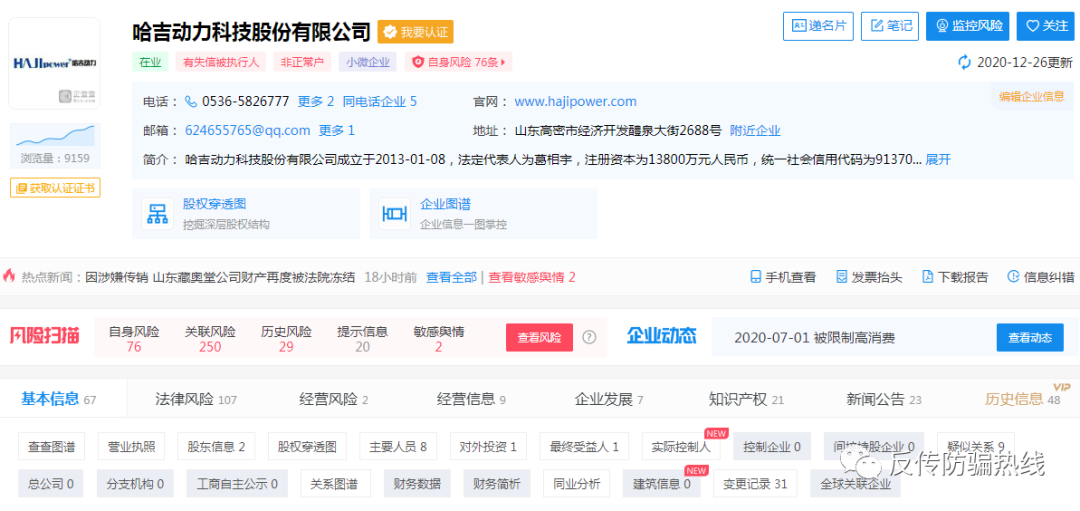The height and width of the screenshot is (511, 1080).
Task: Click the 下载报告 download icon
Action: 928,277
